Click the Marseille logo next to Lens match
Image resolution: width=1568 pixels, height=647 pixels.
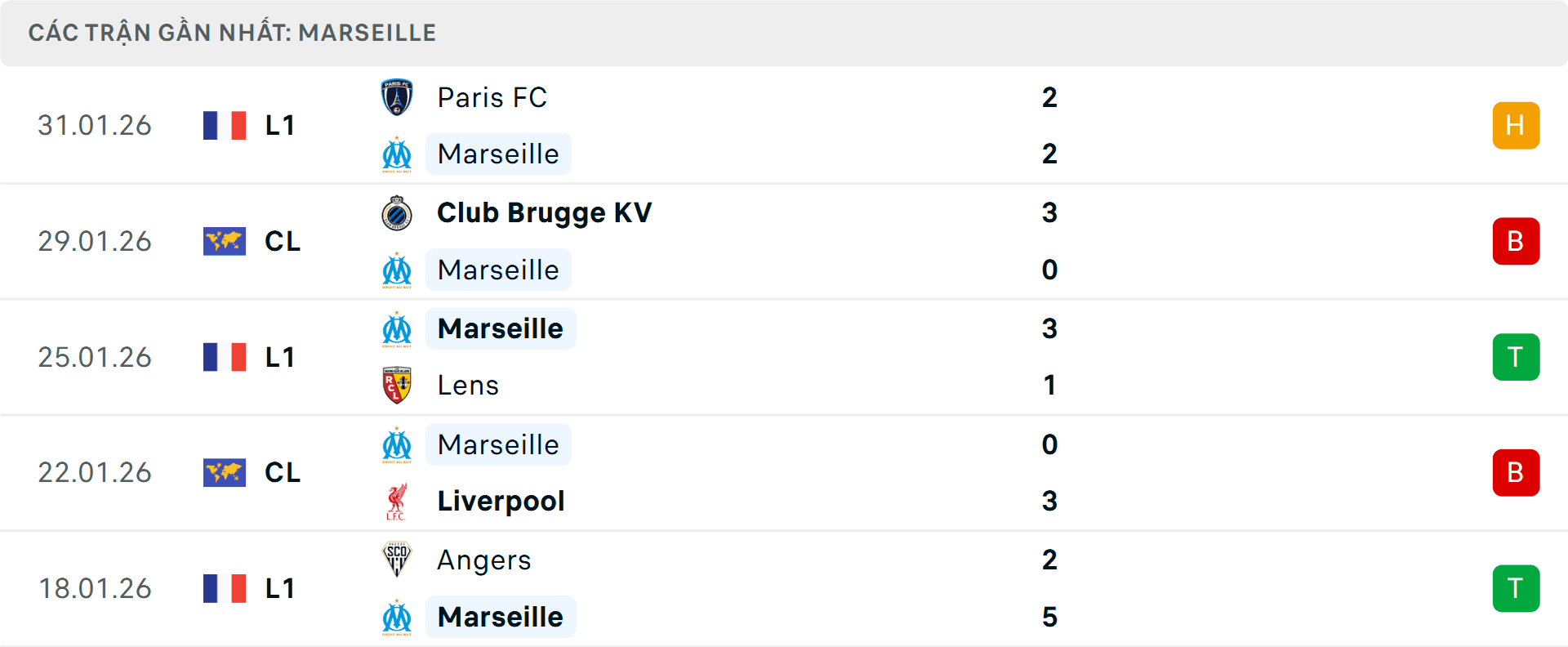[x=398, y=329]
